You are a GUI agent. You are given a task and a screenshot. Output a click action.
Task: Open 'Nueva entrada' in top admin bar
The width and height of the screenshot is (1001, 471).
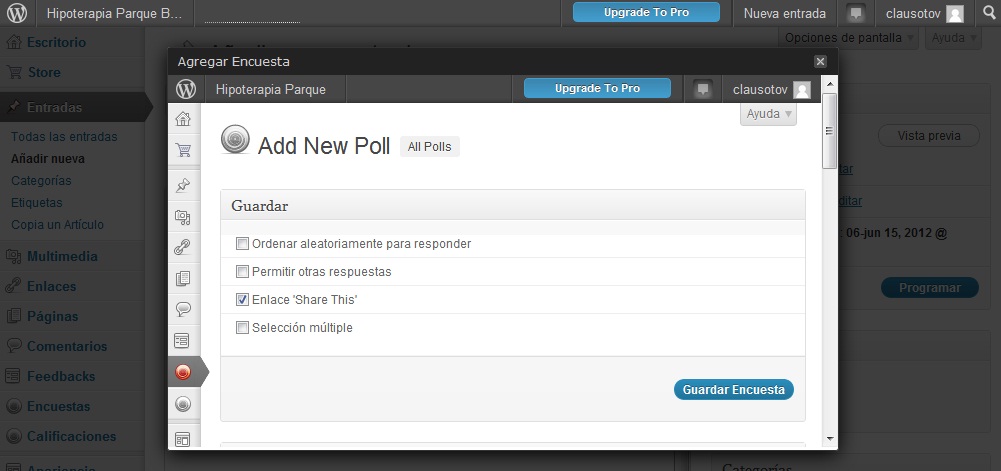(785, 14)
